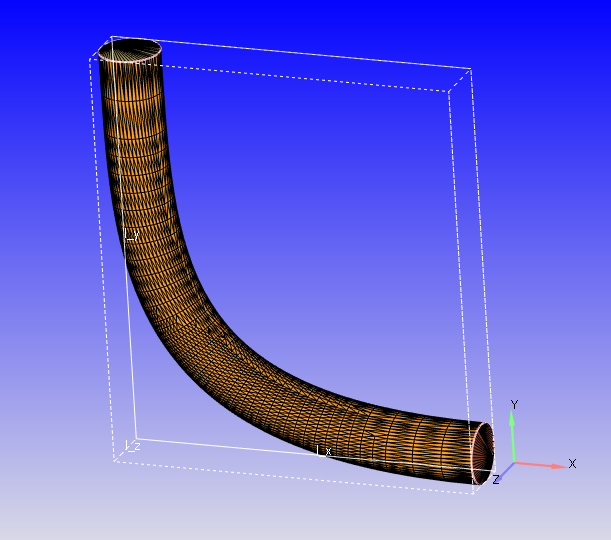Screen dimensions: 611x540
Task: Pick the right circular pipe end face
Action: click(x=483, y=454)
